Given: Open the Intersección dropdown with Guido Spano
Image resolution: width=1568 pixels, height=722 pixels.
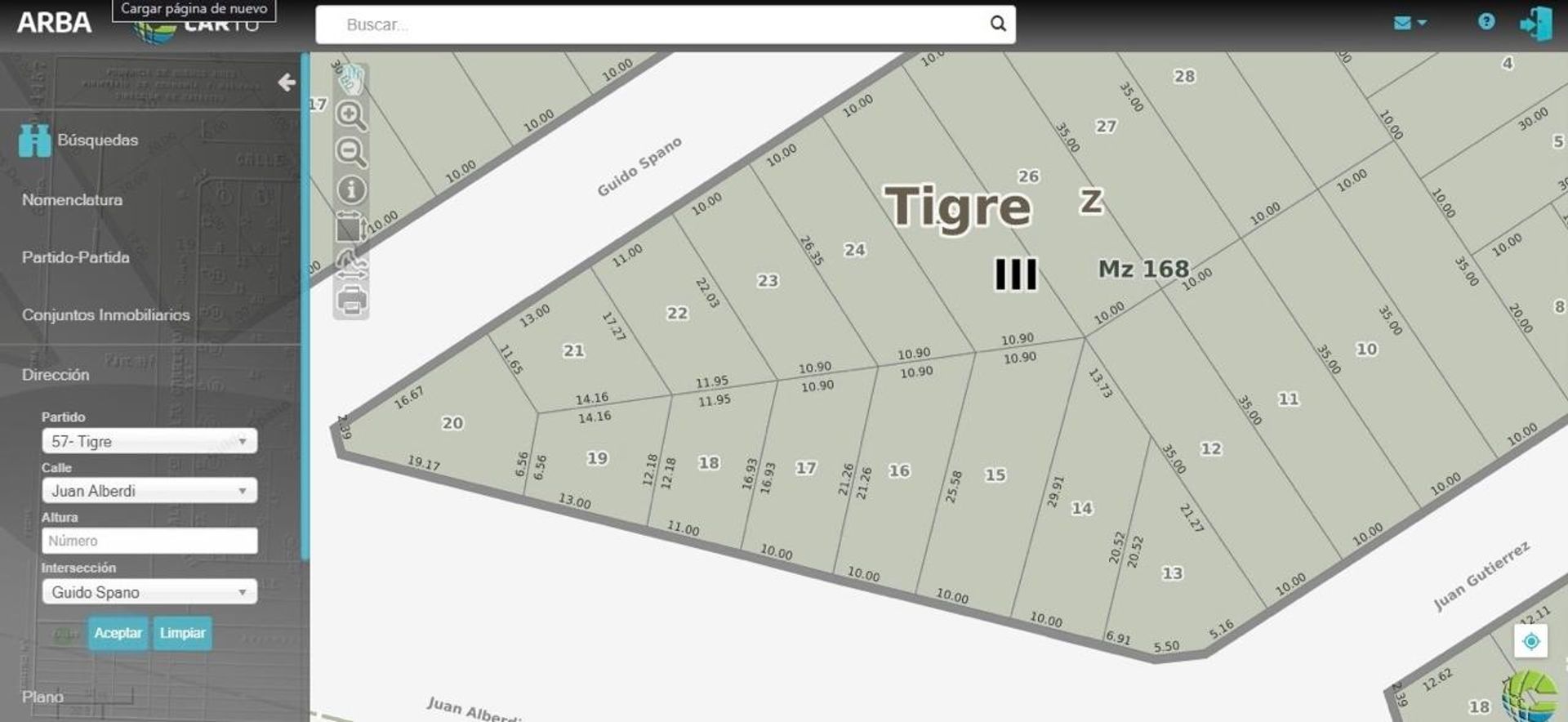Looking at the screenshot, I should tap(149, 592).
